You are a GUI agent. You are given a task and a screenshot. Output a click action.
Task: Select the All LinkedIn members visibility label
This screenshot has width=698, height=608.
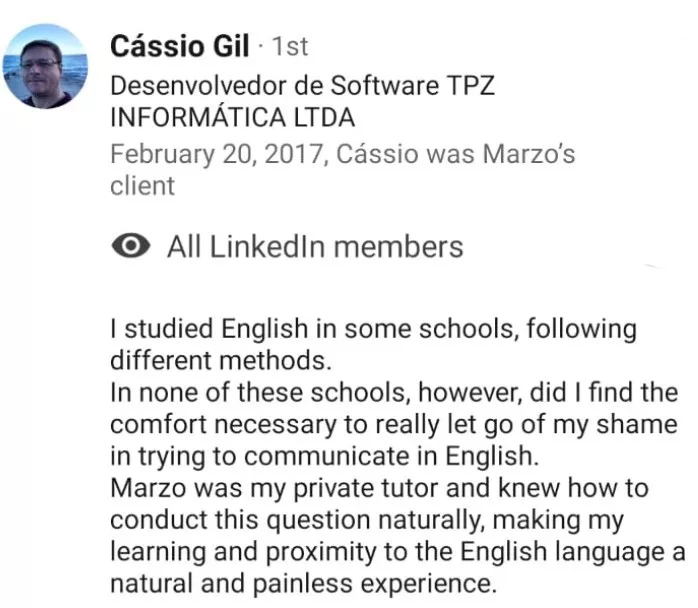pyautogui.click(x=315, y=247)
